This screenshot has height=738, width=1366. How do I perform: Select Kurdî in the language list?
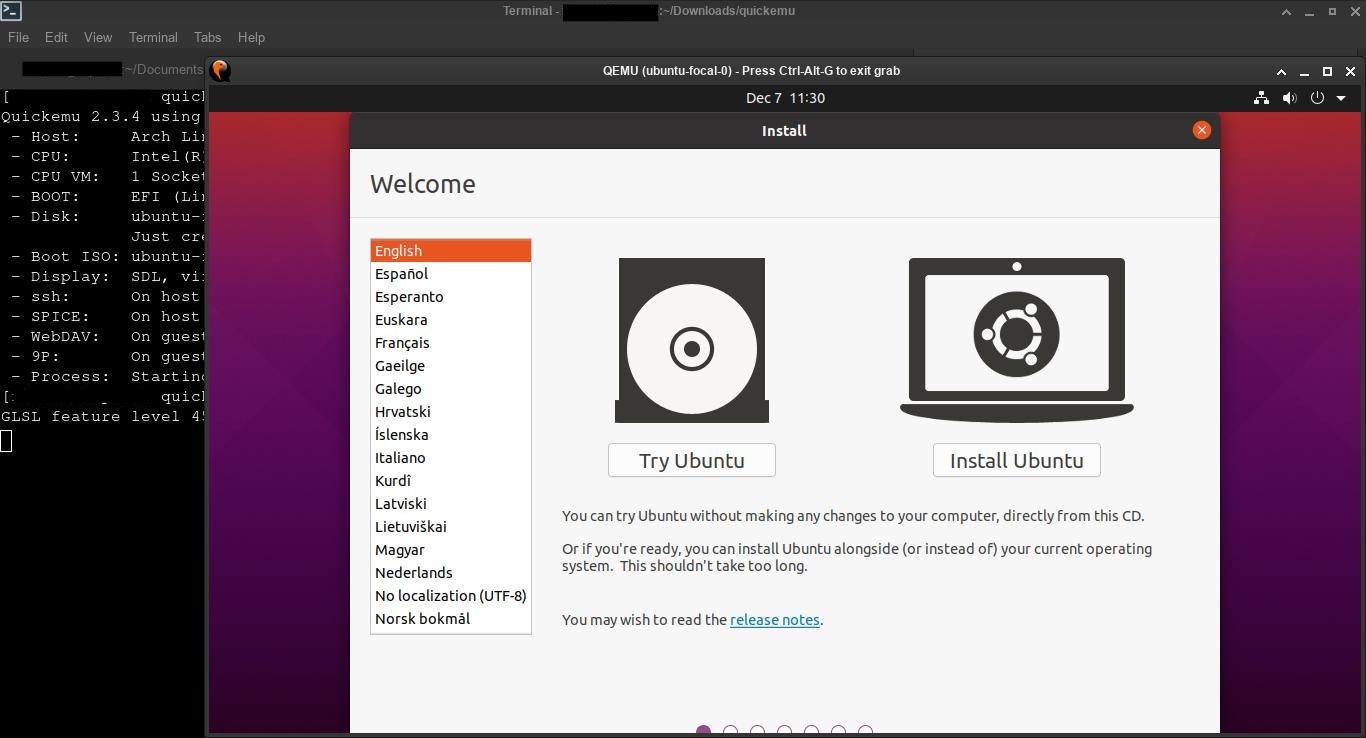(450, 481)
